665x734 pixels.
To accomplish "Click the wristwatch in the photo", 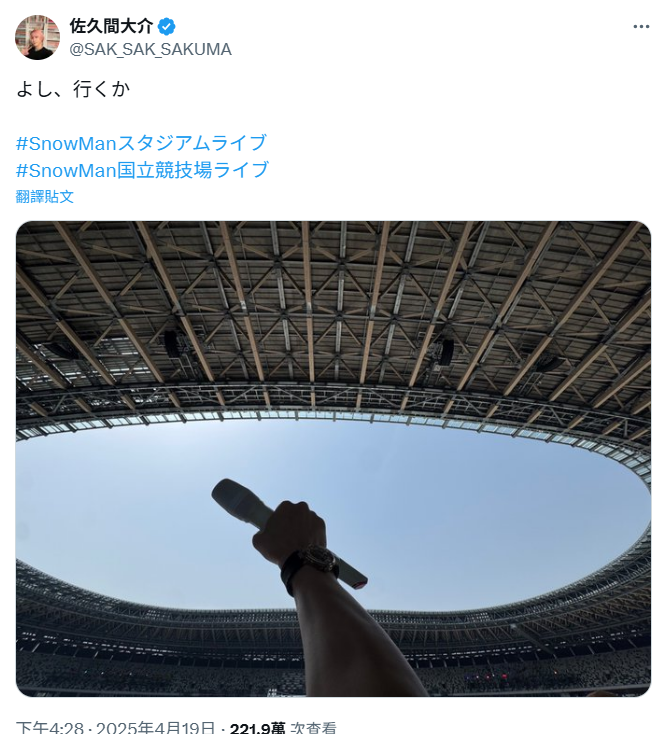I will (x=313, y=565).
